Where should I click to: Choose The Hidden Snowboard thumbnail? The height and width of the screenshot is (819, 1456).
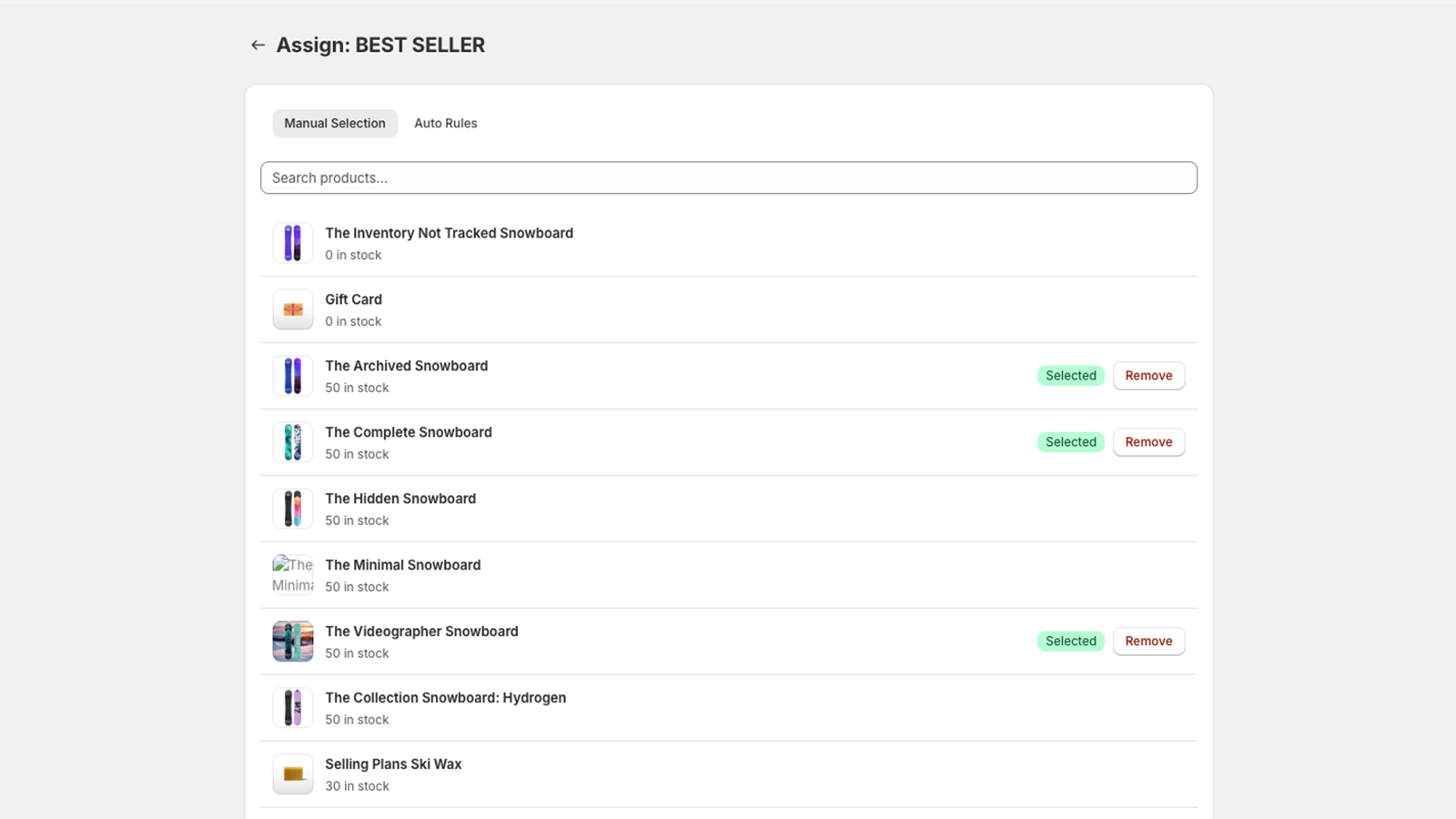point(293,510)
